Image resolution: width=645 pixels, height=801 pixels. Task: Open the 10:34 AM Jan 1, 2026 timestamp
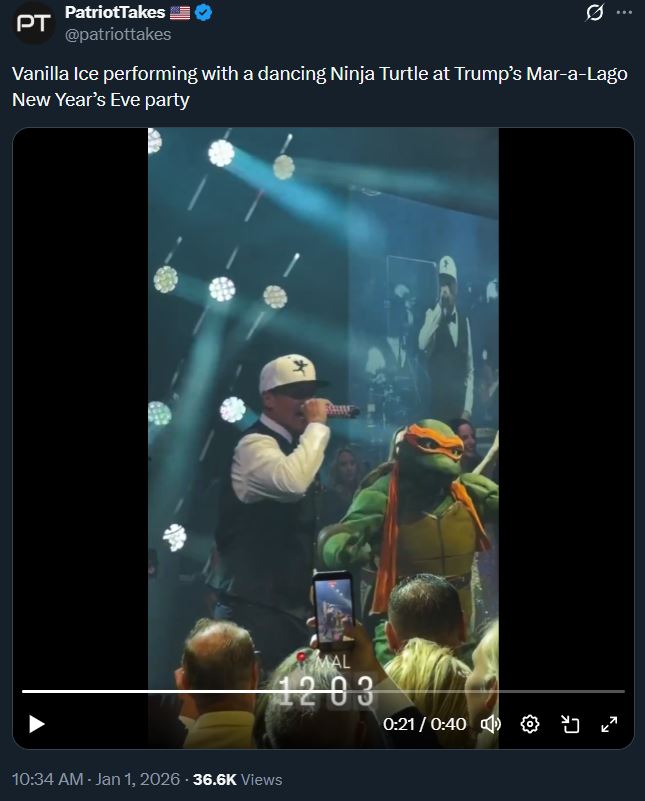point(96,779)
